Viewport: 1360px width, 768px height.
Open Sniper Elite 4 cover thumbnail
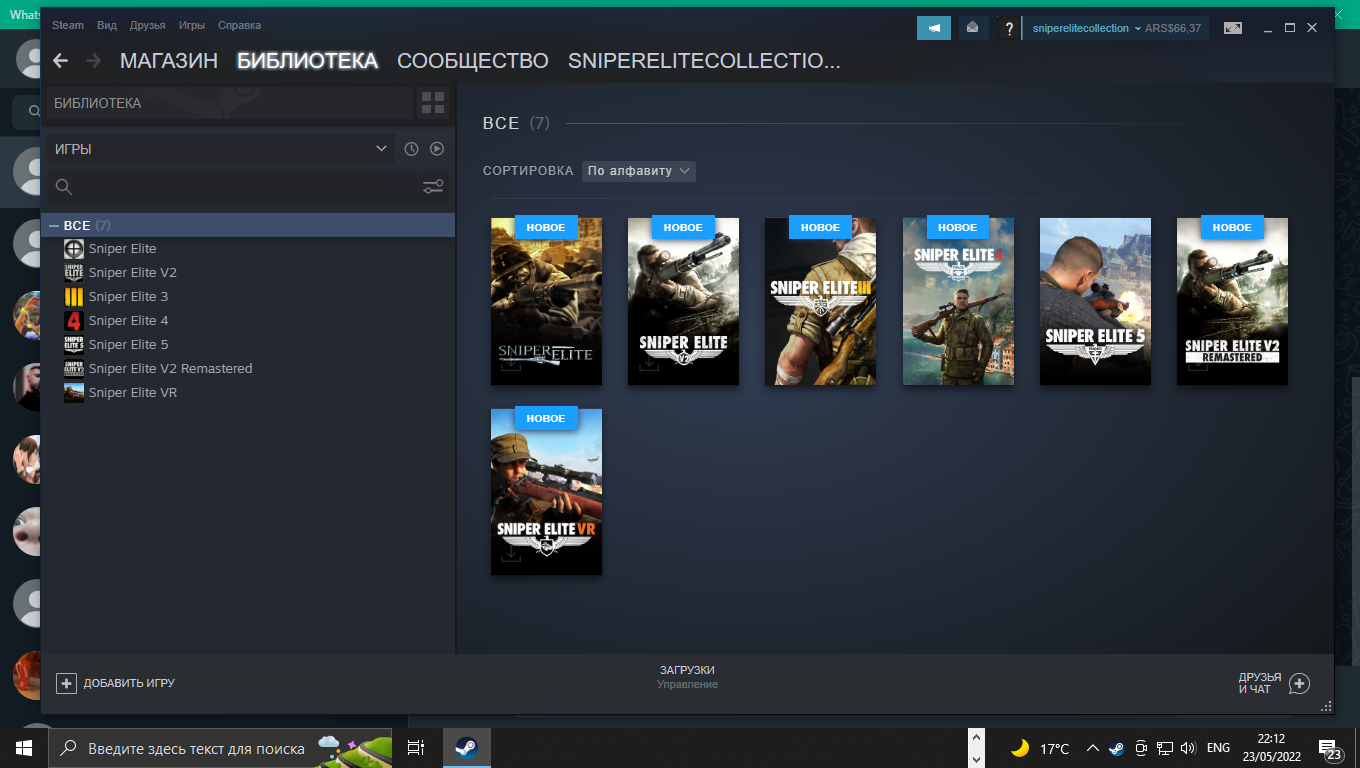(958, 301)
